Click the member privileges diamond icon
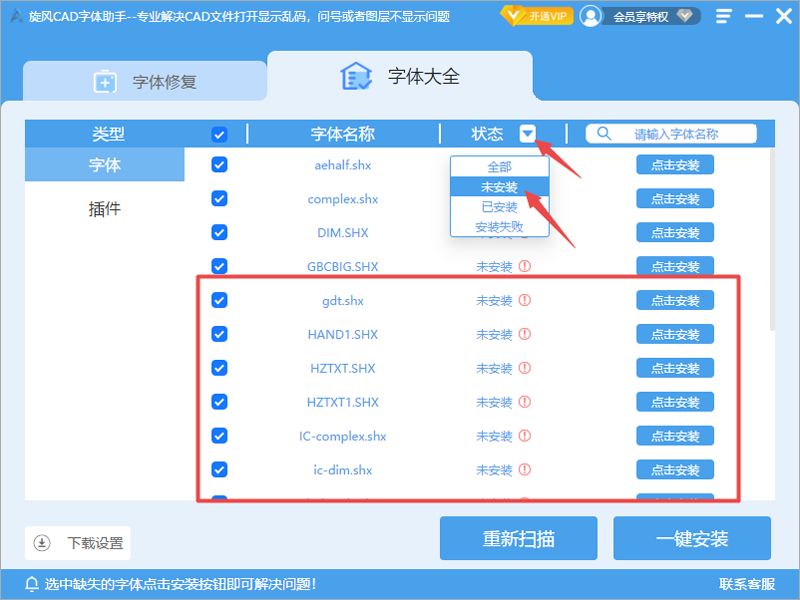The height and width of the screenshot is (600, 800). click(x=685, y=16)
